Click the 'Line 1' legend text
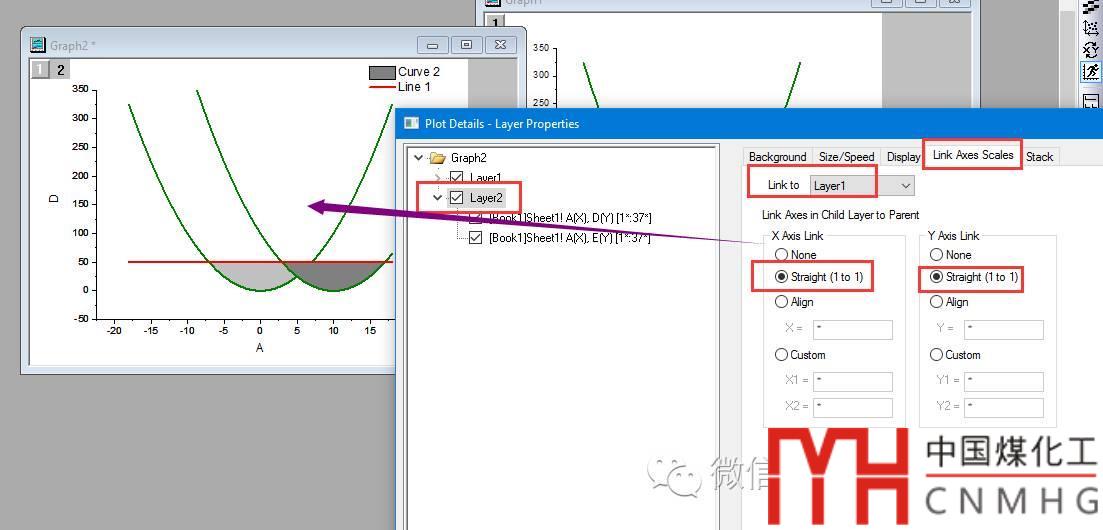This screenshot has width=1103, height=530. (x=414, y=87)
